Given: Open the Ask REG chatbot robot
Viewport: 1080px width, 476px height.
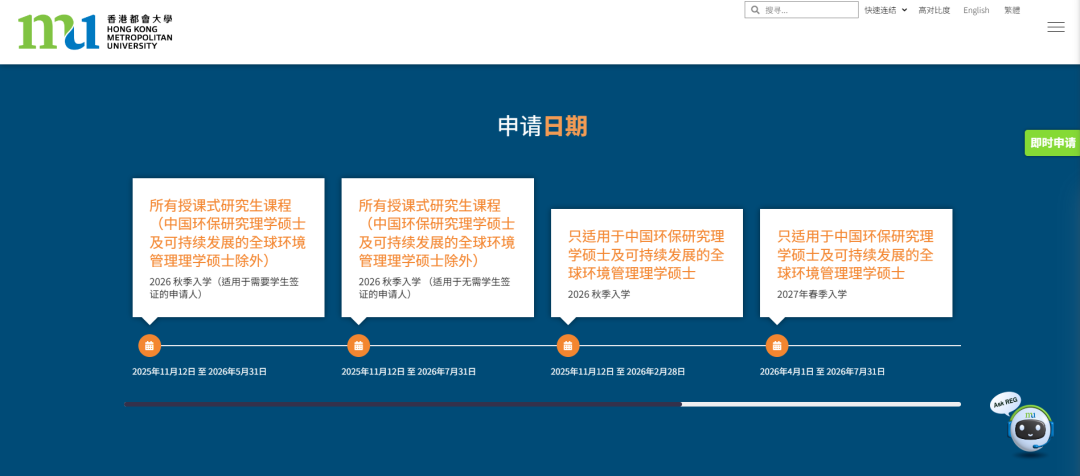Looking at the screenshot, I should (x=1029, y=428).
